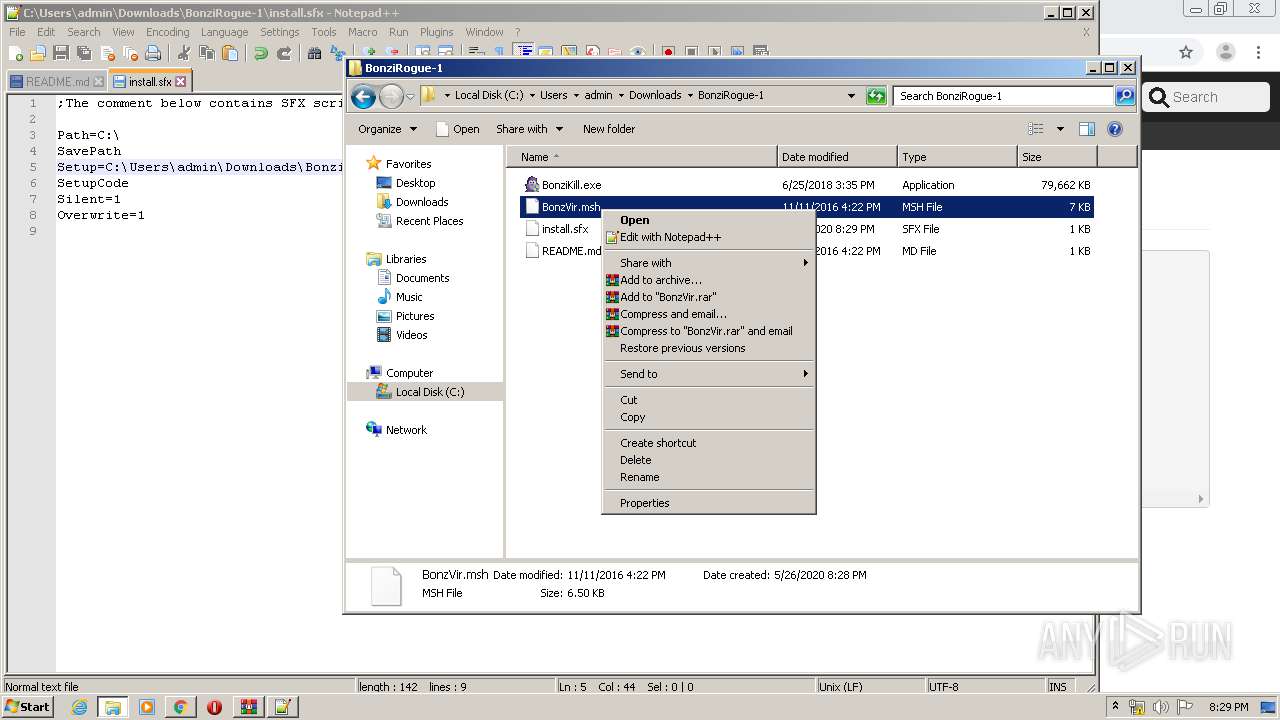Close the install.sfx tab
This screenshot has width=1280, height=720.
[x=181, y=82]
